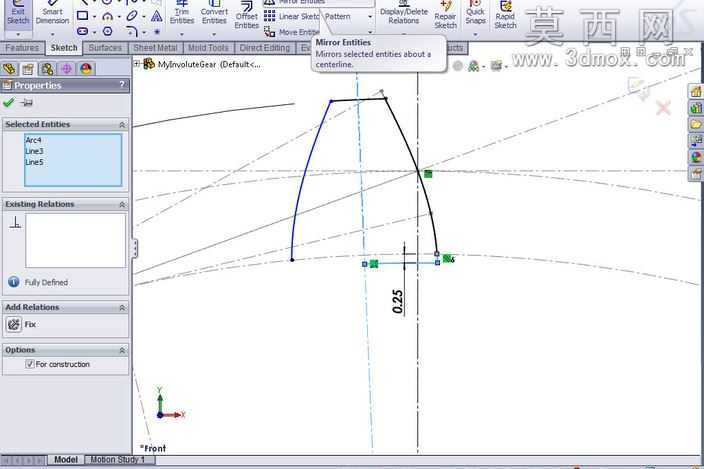Expand the MyInvoluteGear tree node
This screenshot has width=704, height=469.
[137, 64]
